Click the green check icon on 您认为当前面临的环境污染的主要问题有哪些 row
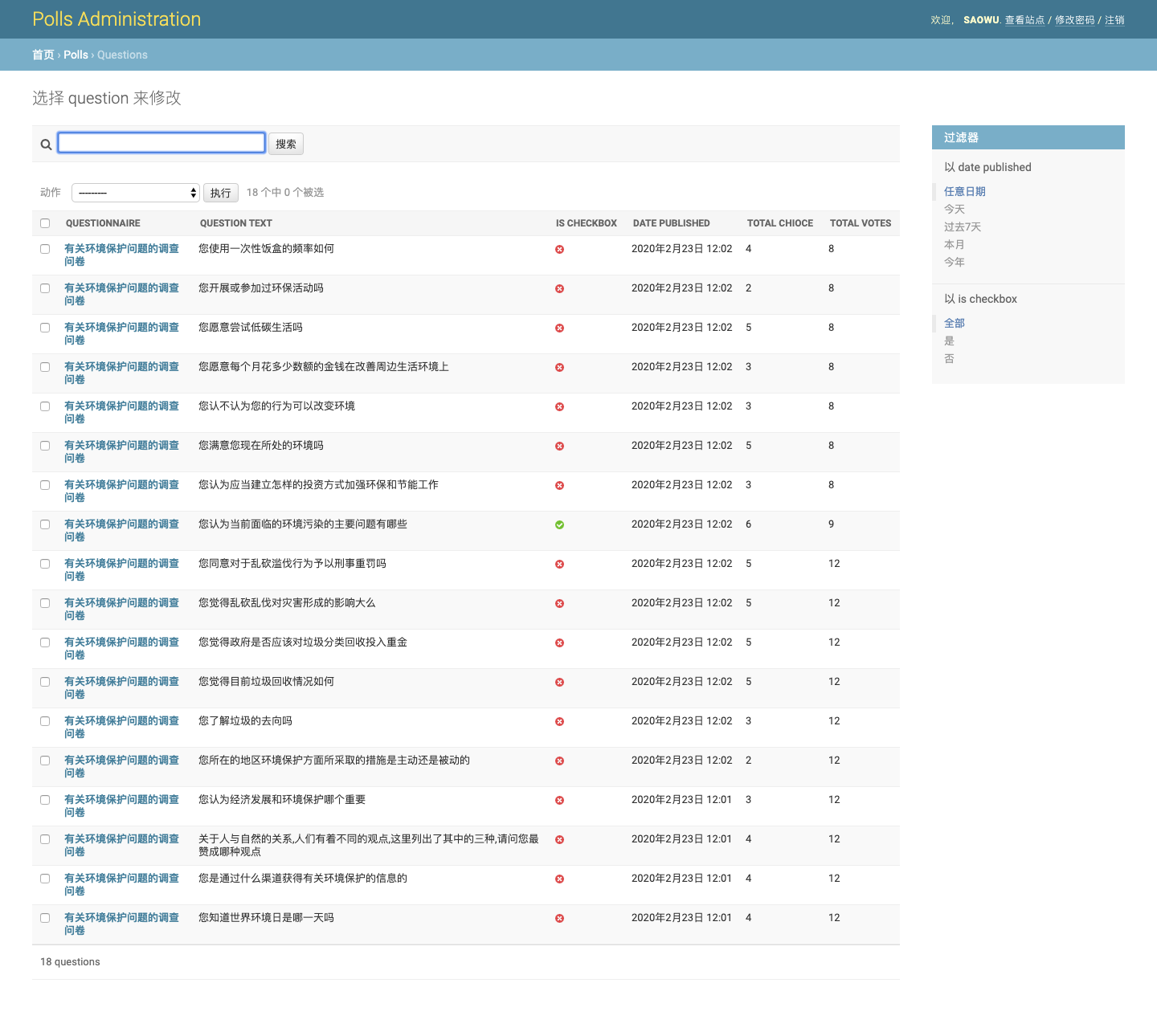The width and height of the screenshot is (1157, 1036). tap(559, 524)
